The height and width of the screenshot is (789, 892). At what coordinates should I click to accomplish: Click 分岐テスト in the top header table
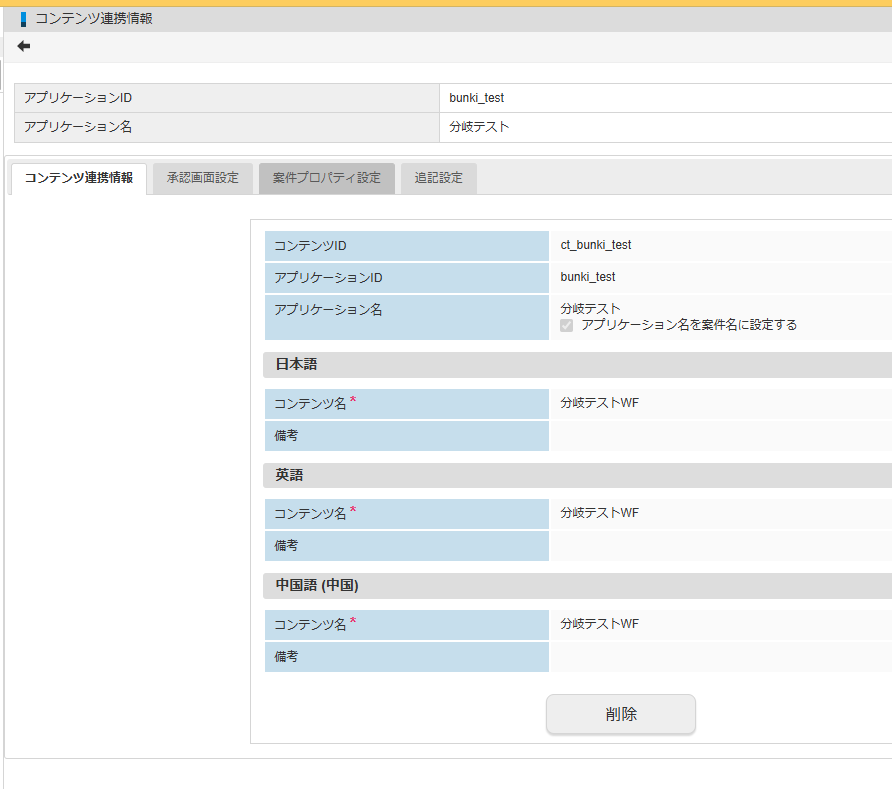[x=479, y=127]
